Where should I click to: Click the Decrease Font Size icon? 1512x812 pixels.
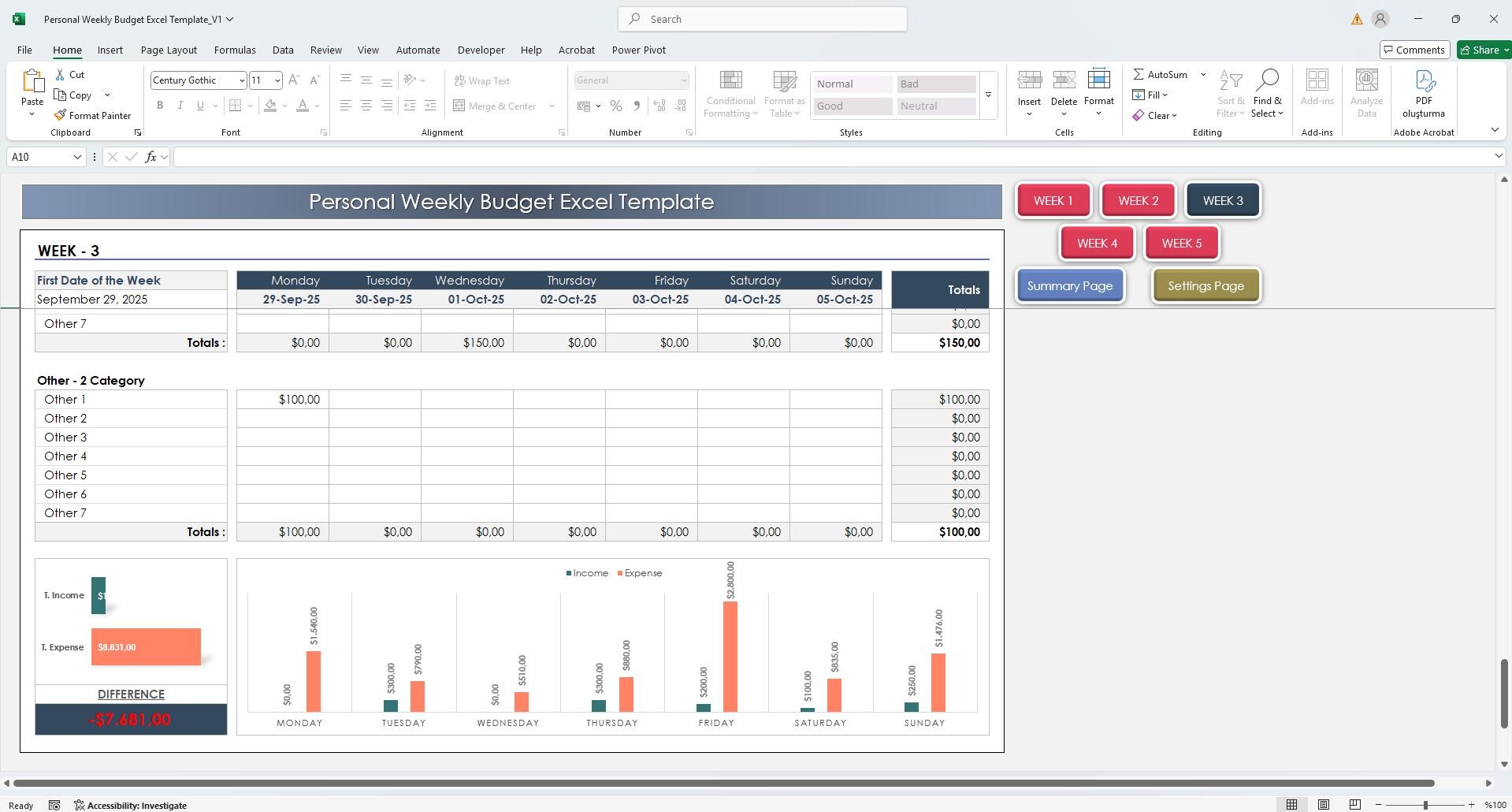[314, 80]
